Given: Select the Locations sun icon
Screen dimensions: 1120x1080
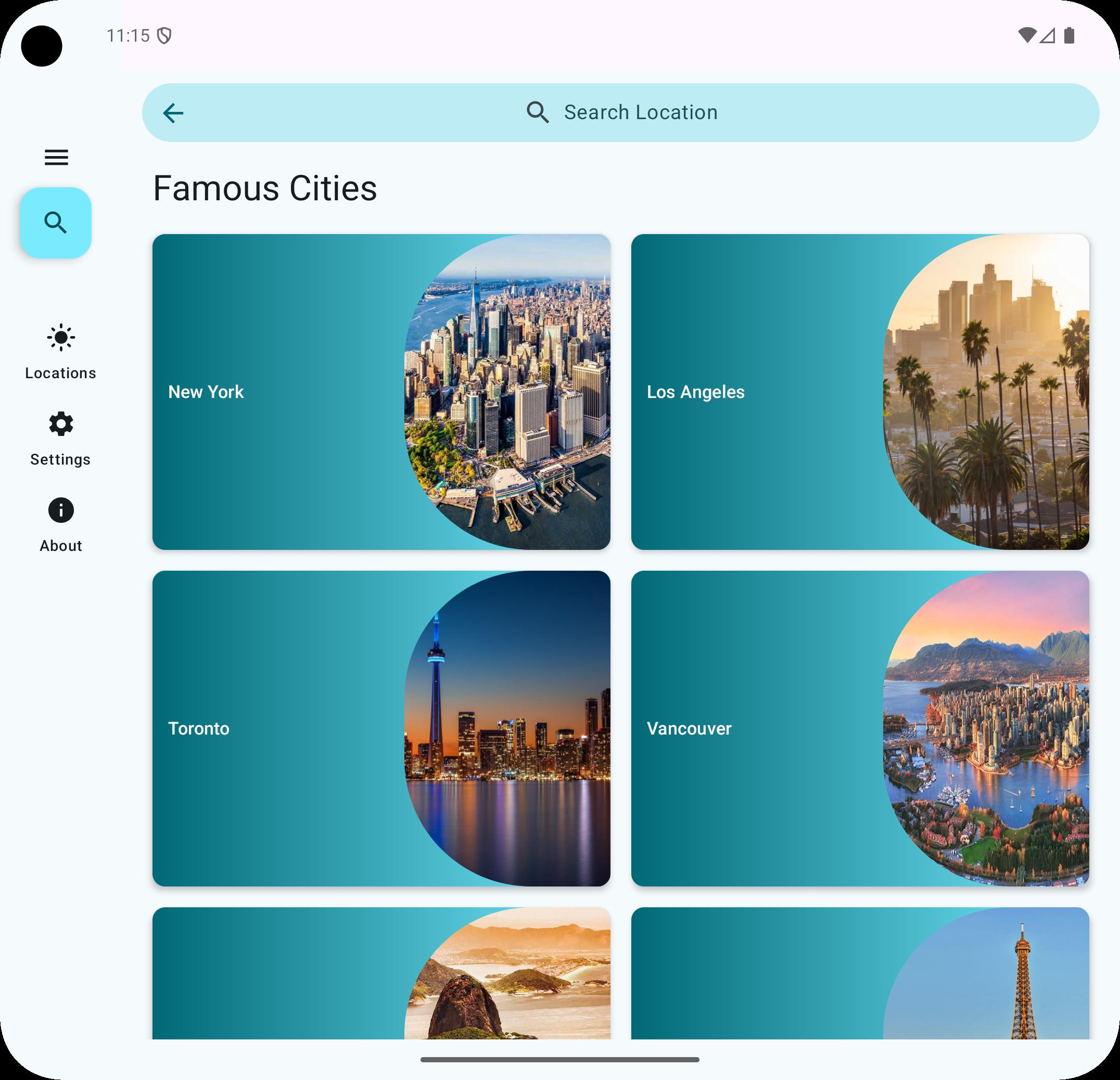Looking at the screenshot, I should (x=60, y=338).
